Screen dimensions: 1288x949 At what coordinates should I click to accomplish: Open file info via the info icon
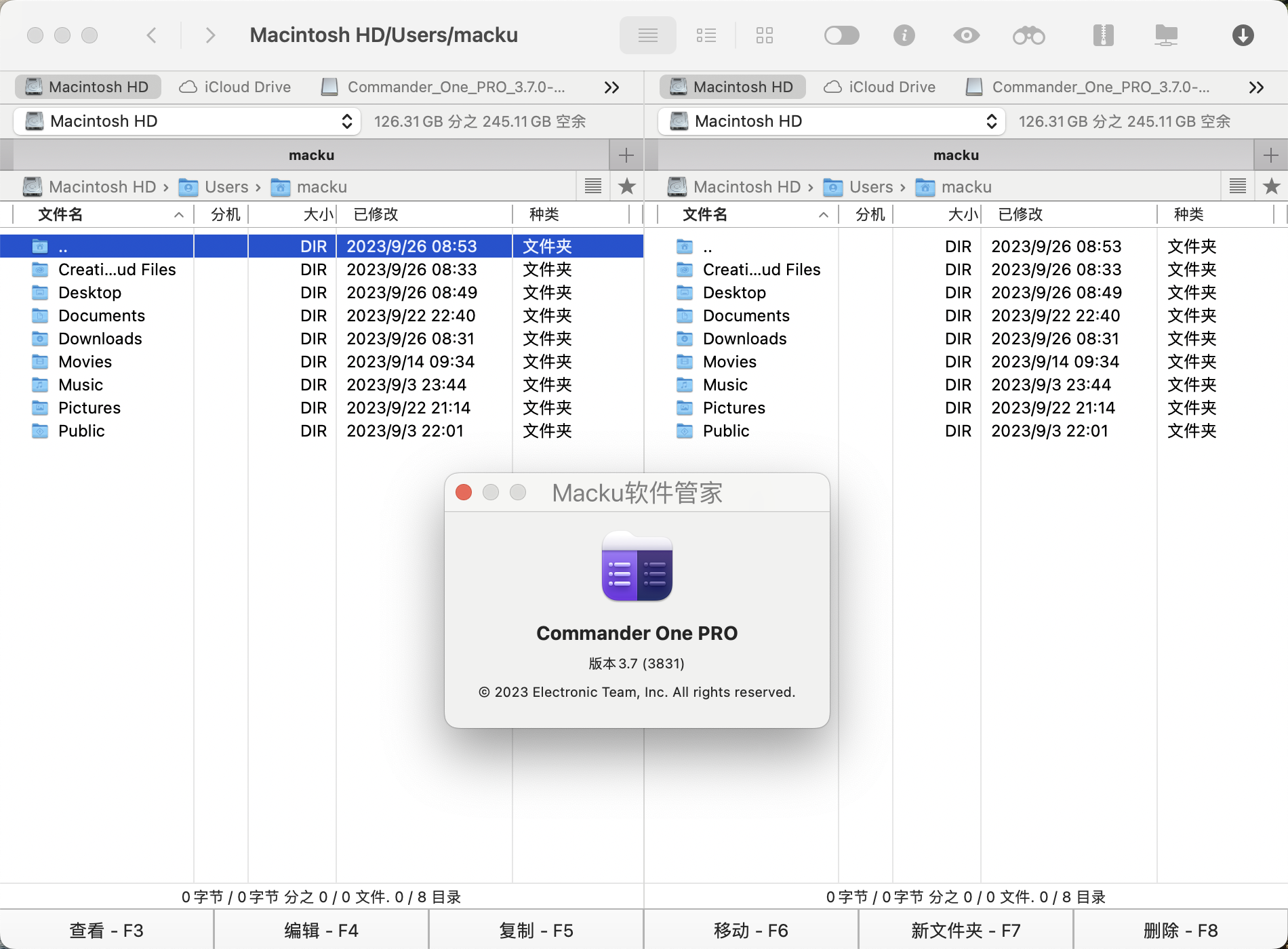click(x=904, y=35)
